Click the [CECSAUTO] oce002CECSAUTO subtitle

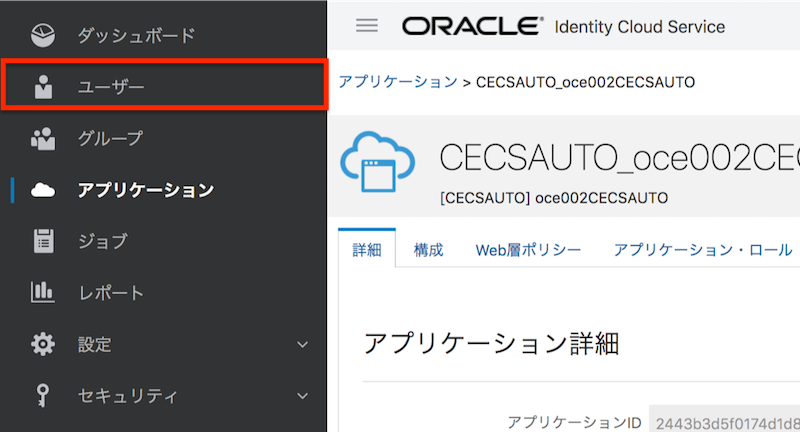554,198
